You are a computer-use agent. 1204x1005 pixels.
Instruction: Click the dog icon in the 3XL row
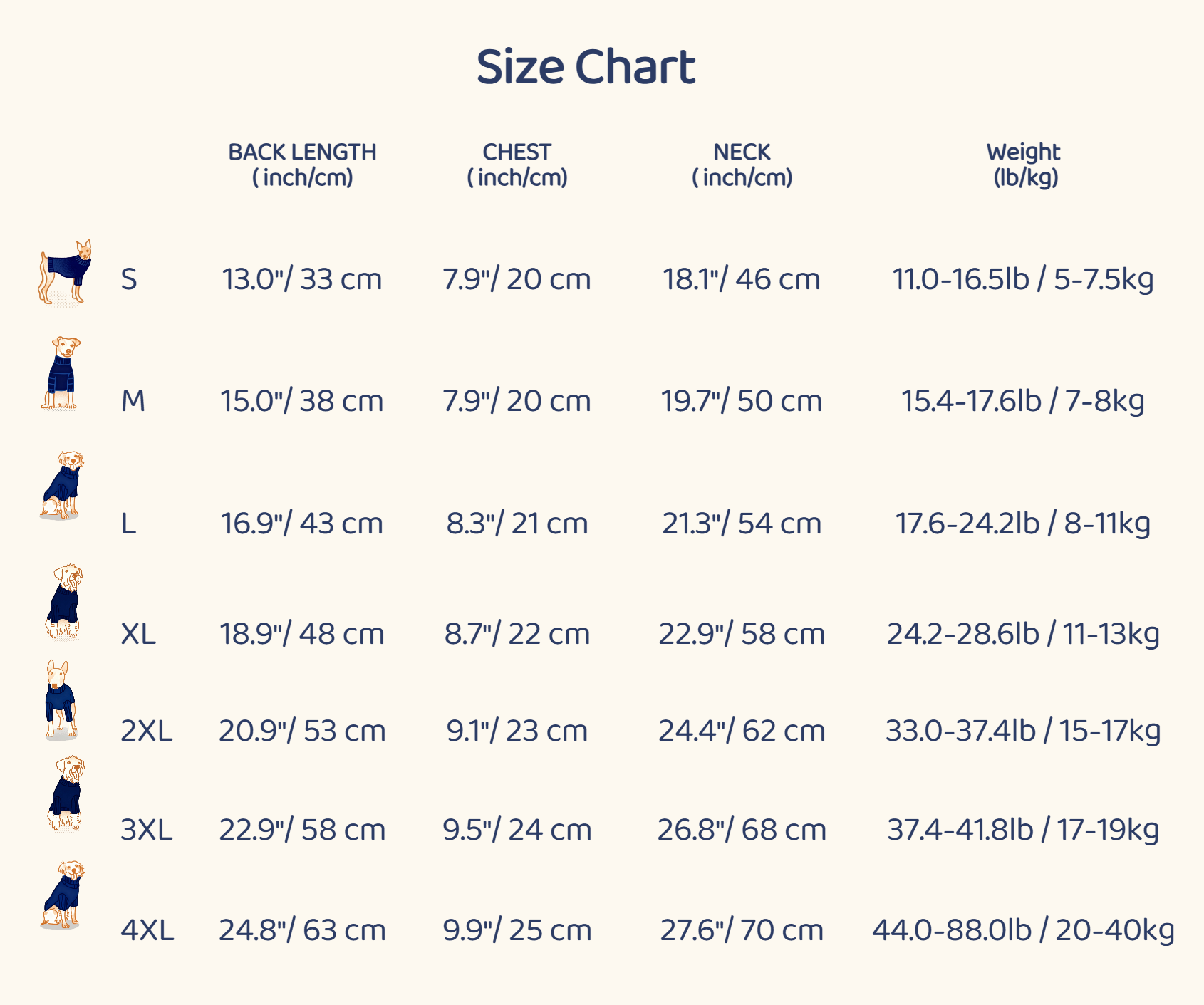pyautogui.click(x=66, y=794)
